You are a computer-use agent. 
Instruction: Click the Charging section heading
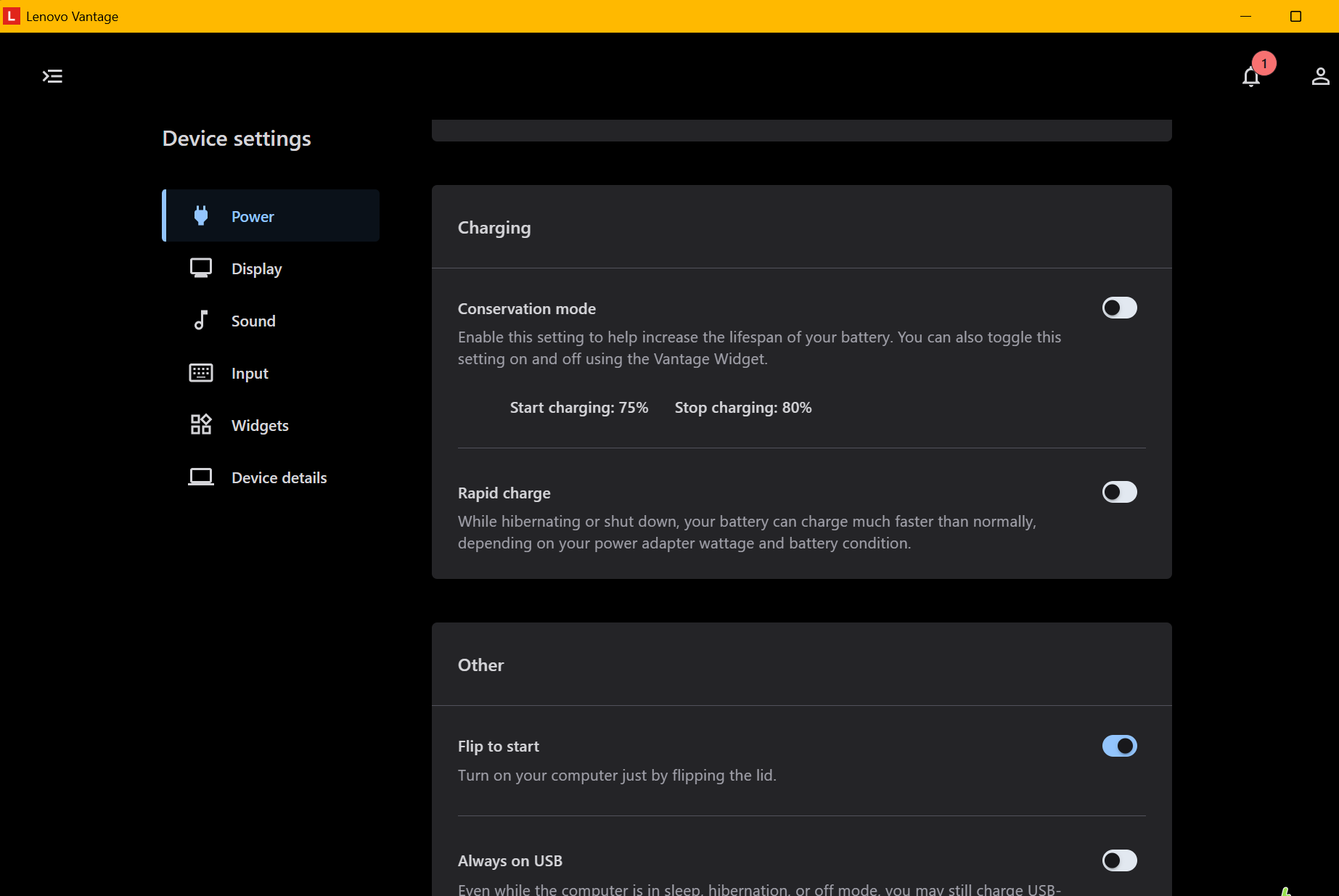pyautogui.click(x=494, y=229)
